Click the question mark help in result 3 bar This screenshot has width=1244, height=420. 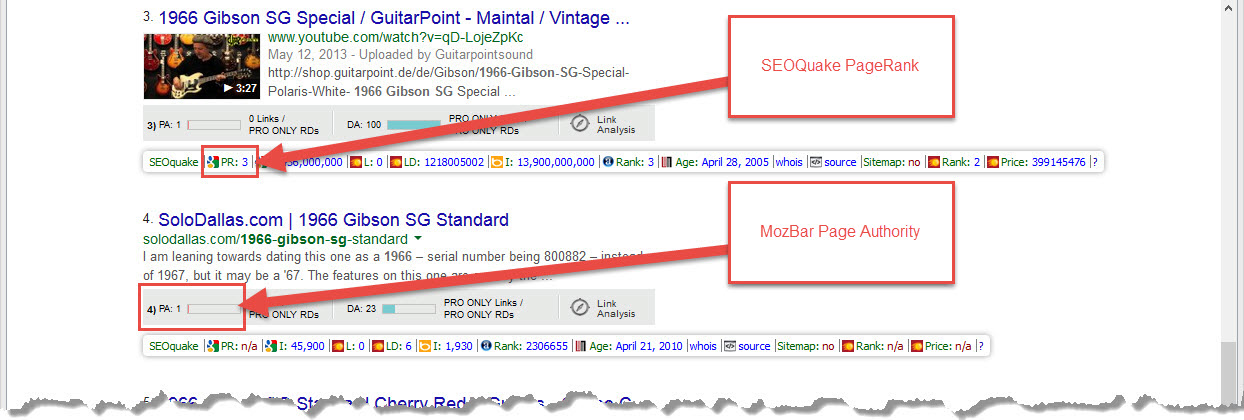click(1094, 162)
